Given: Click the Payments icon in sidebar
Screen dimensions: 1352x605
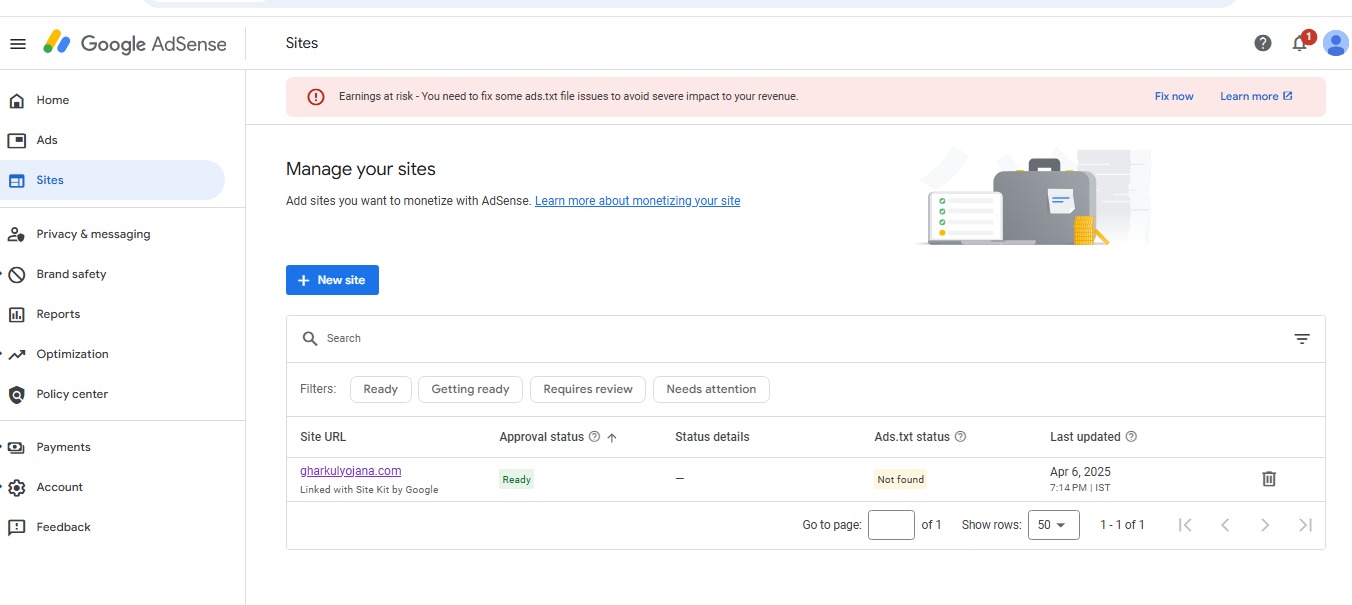Looking at the screenshot, I should point(16,447).
